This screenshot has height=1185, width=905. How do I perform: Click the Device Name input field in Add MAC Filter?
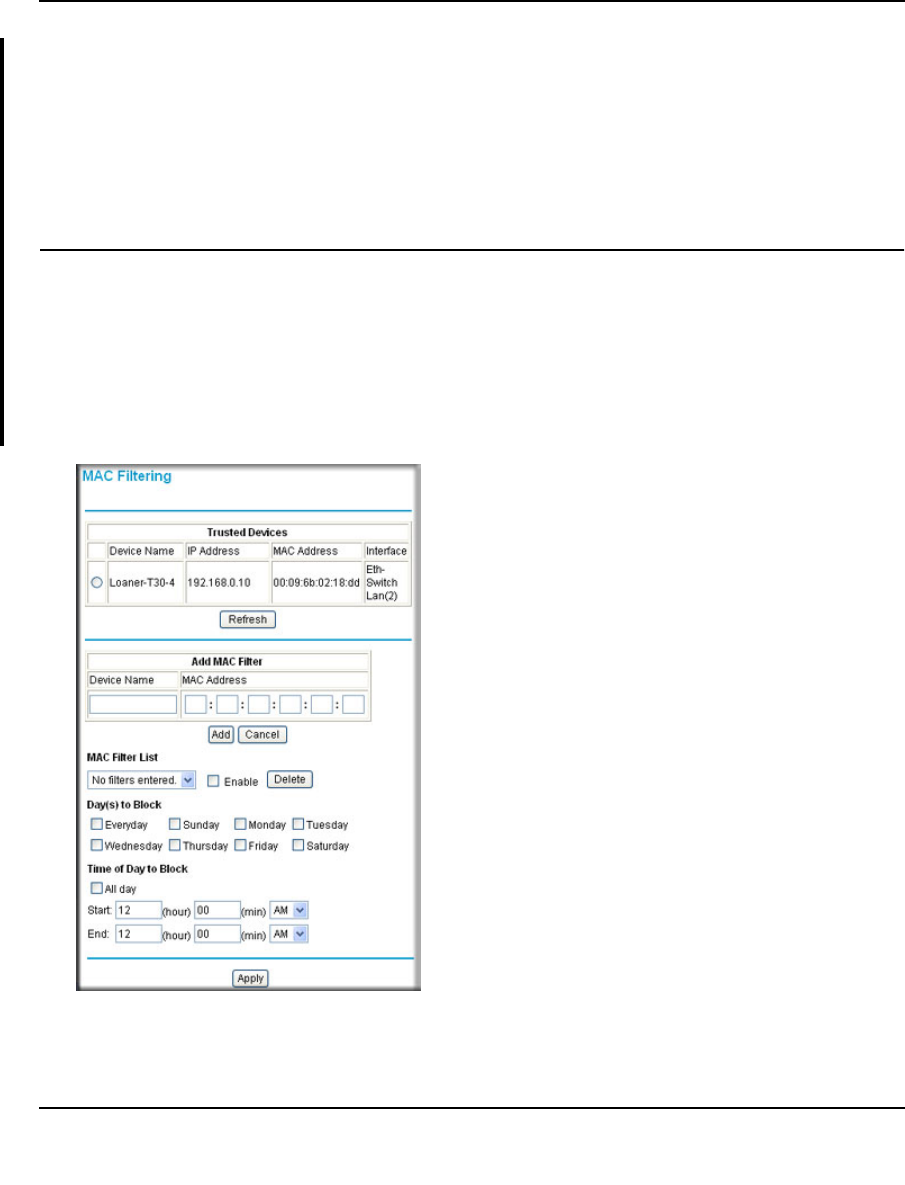pos(133,704)
